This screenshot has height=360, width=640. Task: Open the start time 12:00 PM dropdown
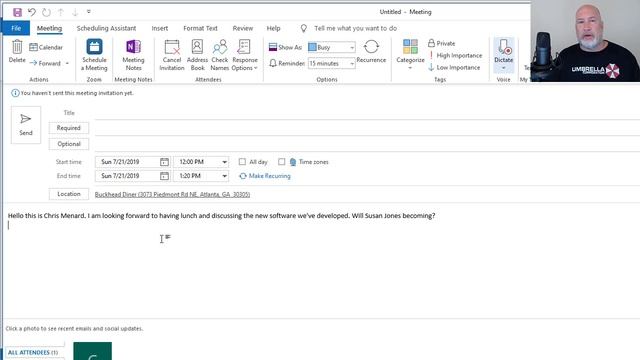tap(224, 162)
